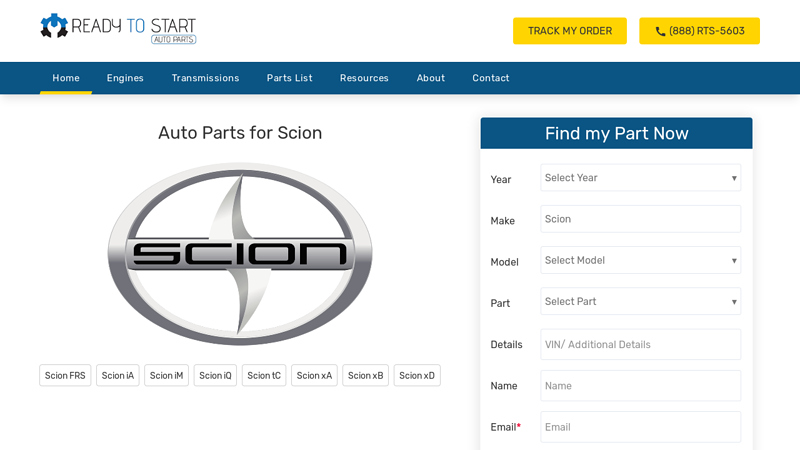Viewport: 800px width, 450px height.
Task: Expand the Select Year dropdown
Action: (640, 178)
